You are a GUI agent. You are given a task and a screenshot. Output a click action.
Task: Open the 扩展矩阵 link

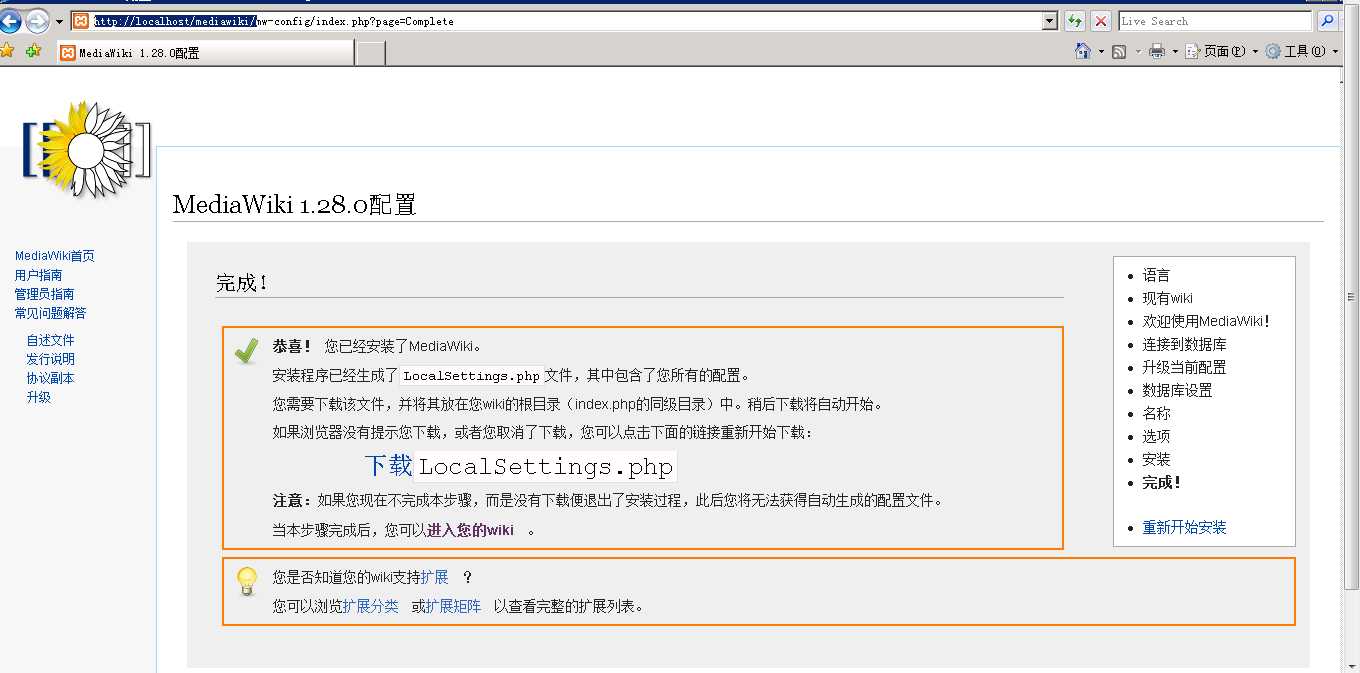tap(453, 606)
